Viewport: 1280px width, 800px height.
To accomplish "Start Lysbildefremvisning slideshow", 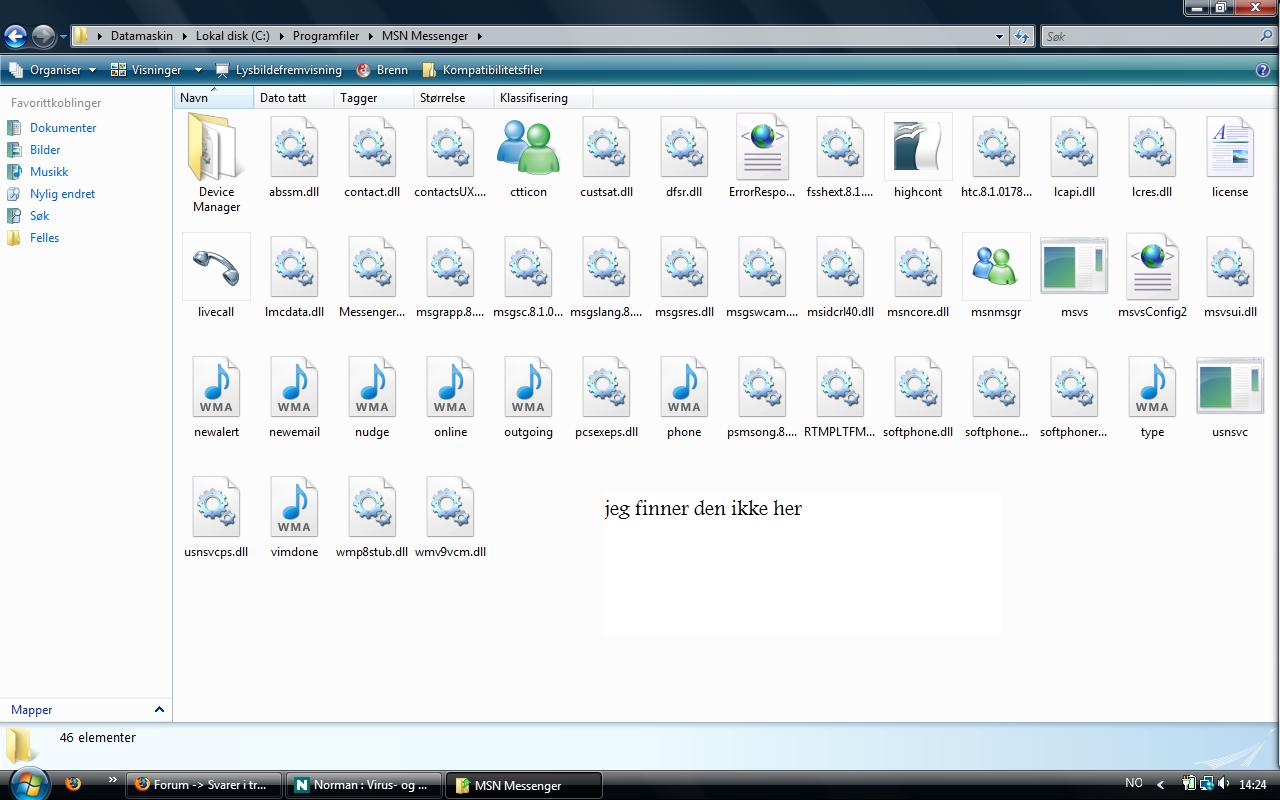I will pos(278,70).
